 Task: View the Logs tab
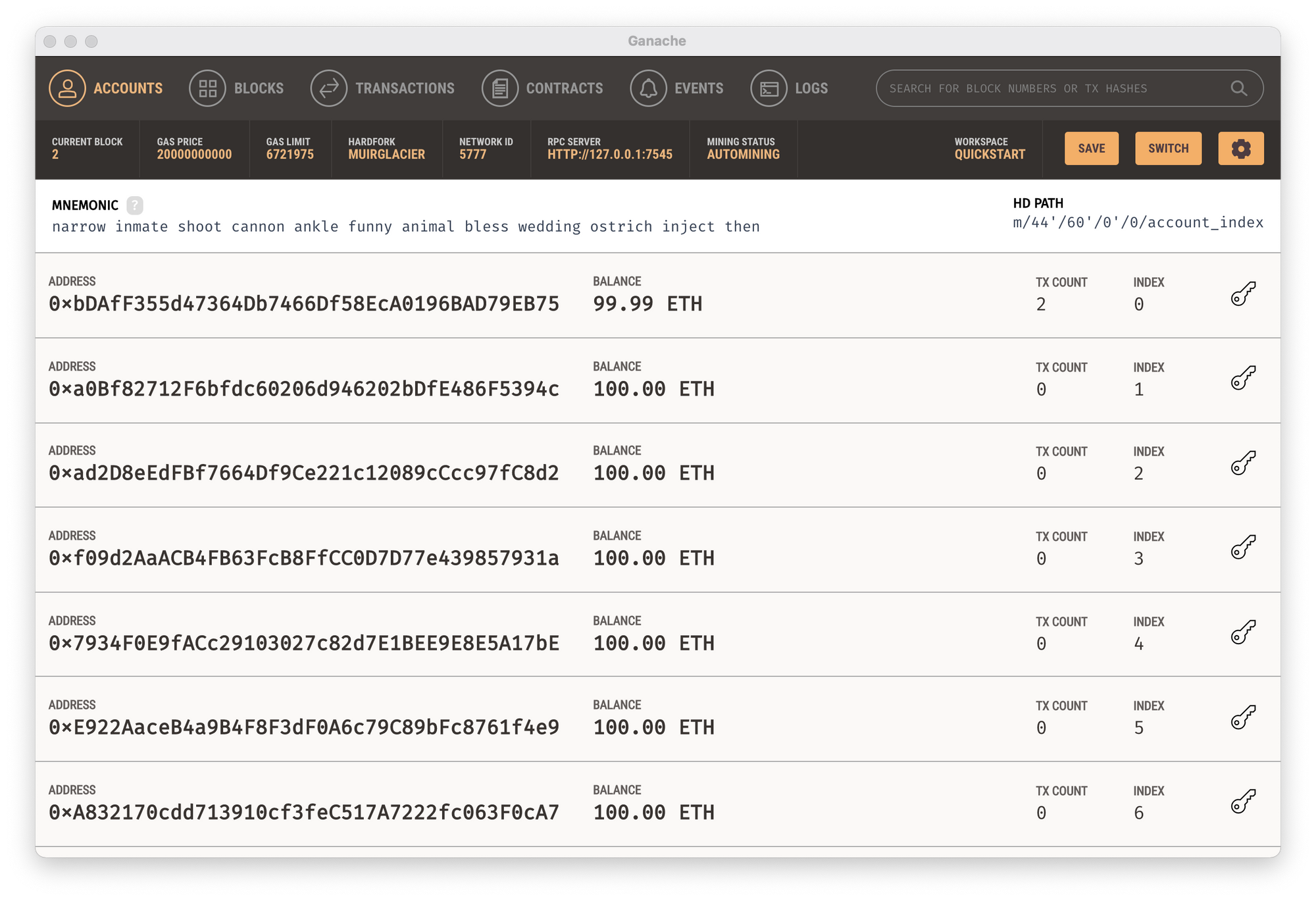click(x=790, y=88)
